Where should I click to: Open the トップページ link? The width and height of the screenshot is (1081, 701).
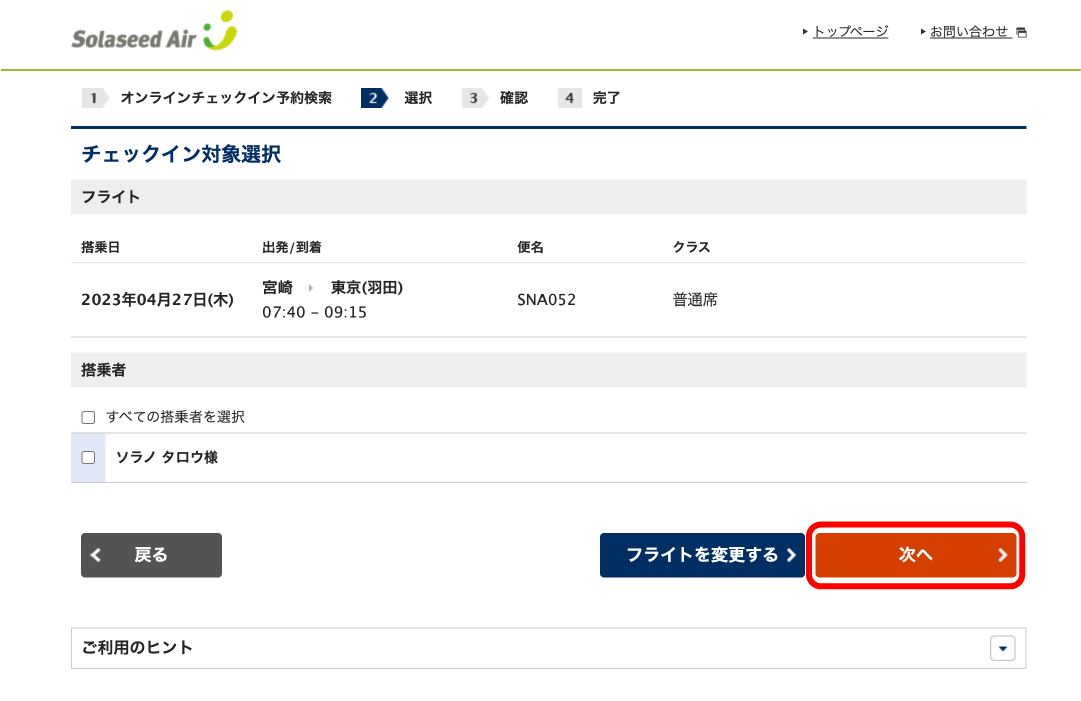point(850,32)
